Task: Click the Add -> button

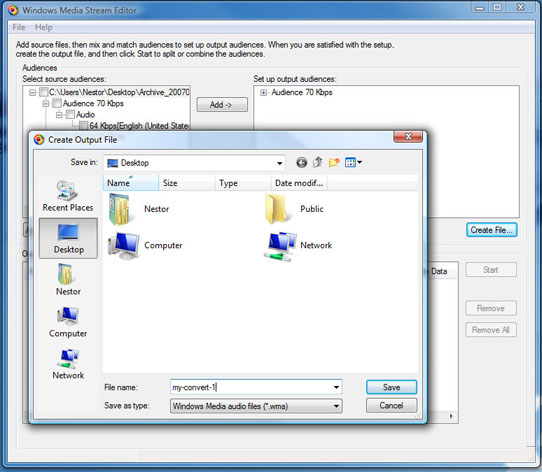Action: click(222, 104)
